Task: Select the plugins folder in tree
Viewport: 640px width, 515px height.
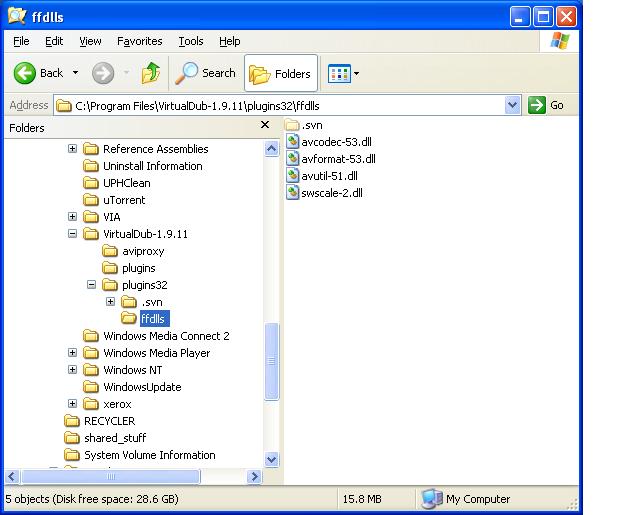Action: [x=139, y=268]
